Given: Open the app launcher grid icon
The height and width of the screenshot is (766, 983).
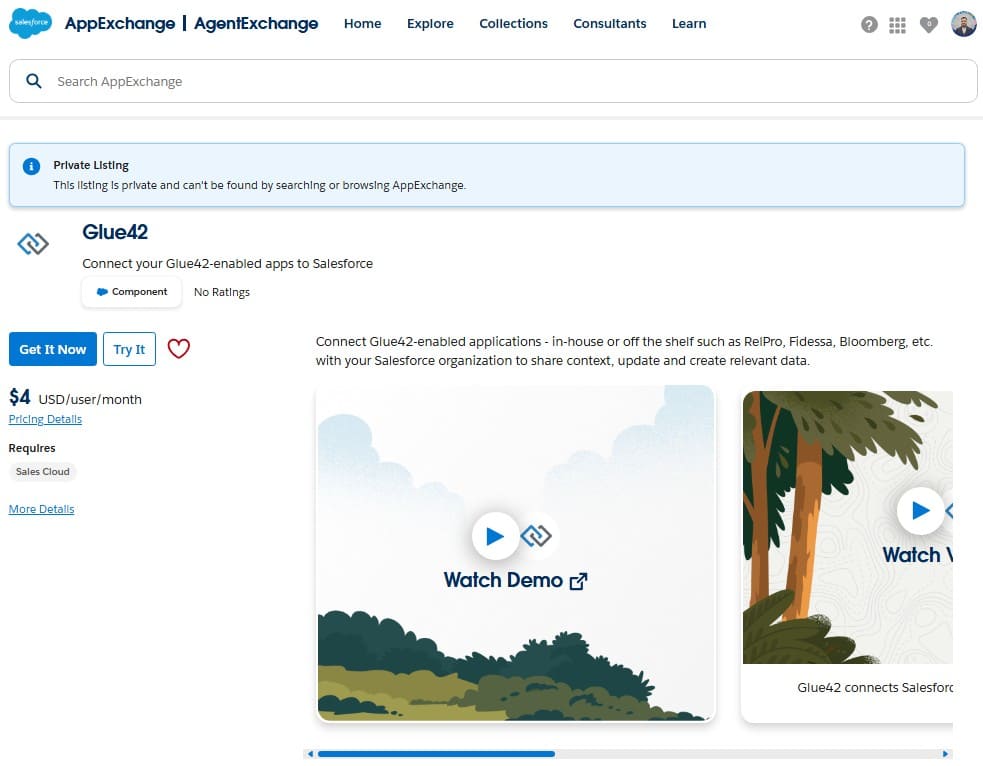Looking at the screenshot, I should tap(897, 25).
